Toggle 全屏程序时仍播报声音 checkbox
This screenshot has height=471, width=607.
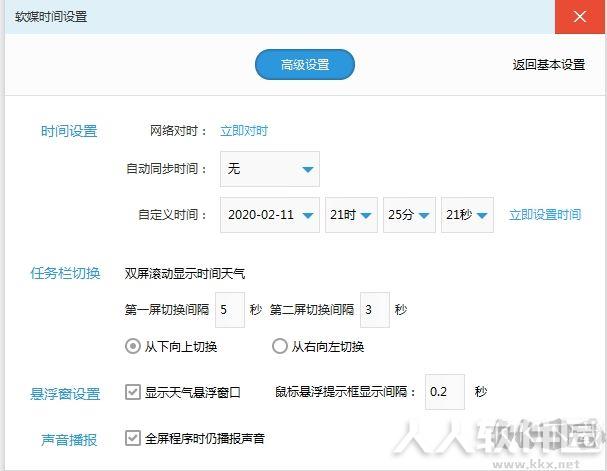click(x=132, y=438)
